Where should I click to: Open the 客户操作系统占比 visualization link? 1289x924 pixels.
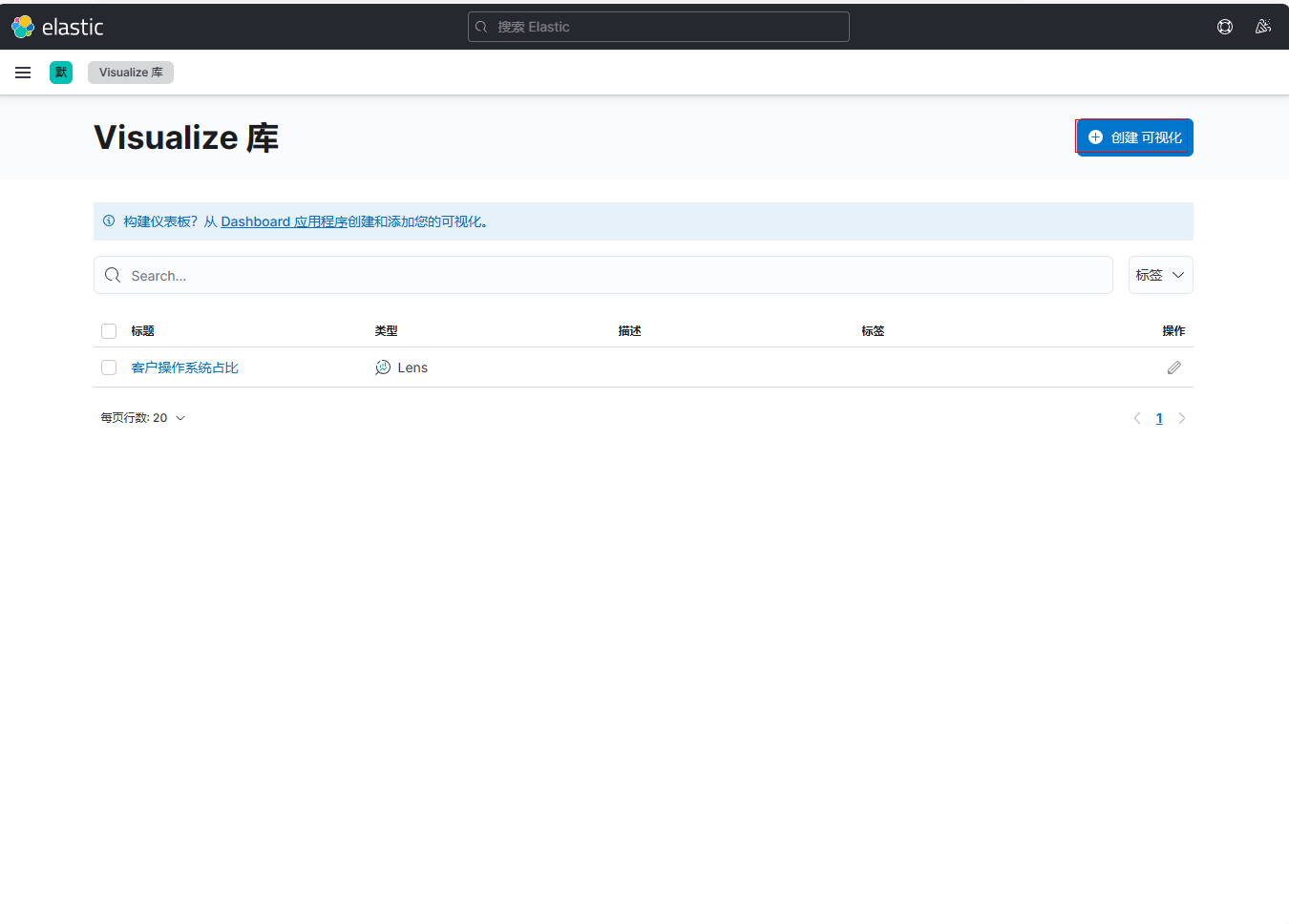184,367
